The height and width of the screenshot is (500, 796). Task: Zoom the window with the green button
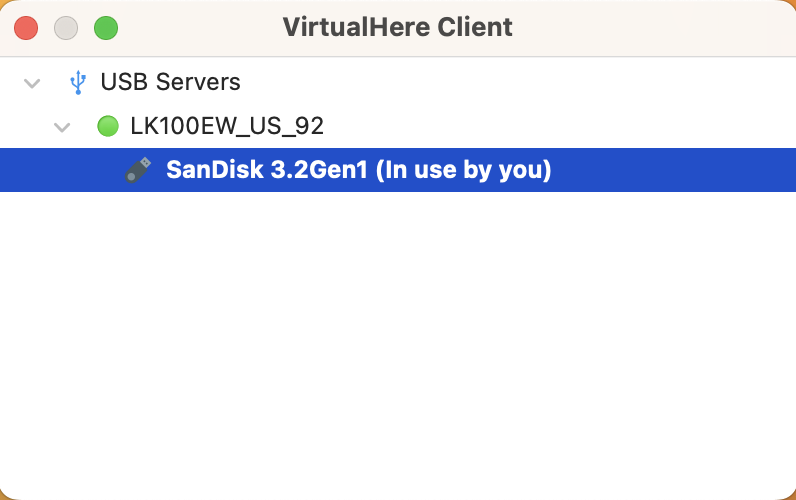[x=106, y=28]
